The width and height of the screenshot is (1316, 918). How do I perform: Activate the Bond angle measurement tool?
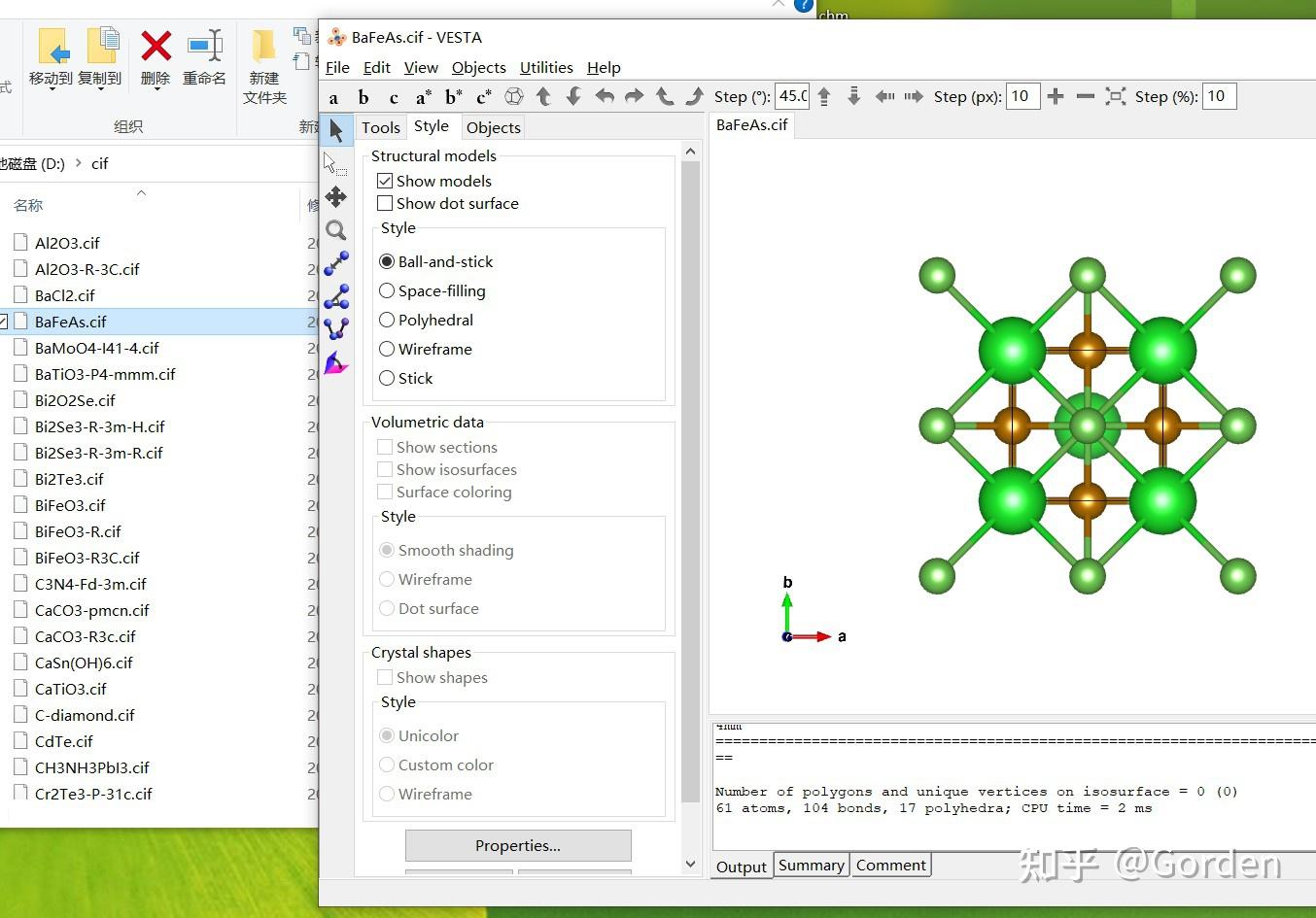coord(336,296)
